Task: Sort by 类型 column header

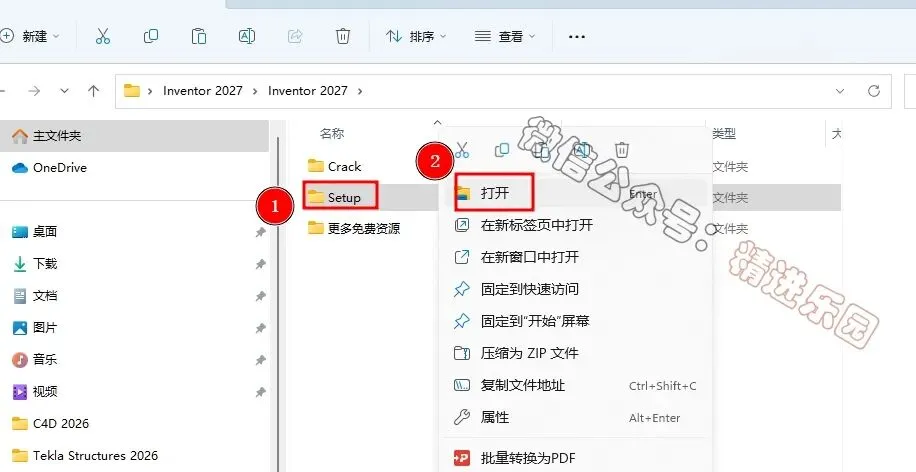Action: [724, 134]
